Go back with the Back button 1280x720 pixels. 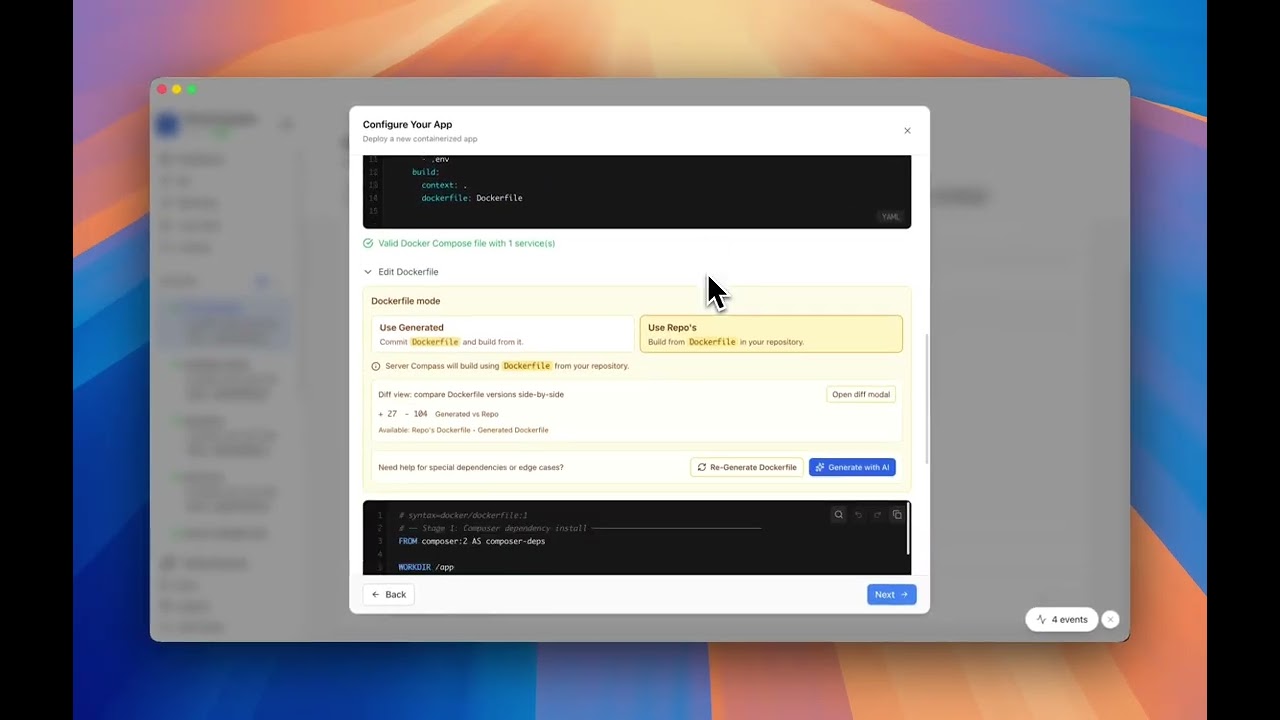tap(389, 594)
